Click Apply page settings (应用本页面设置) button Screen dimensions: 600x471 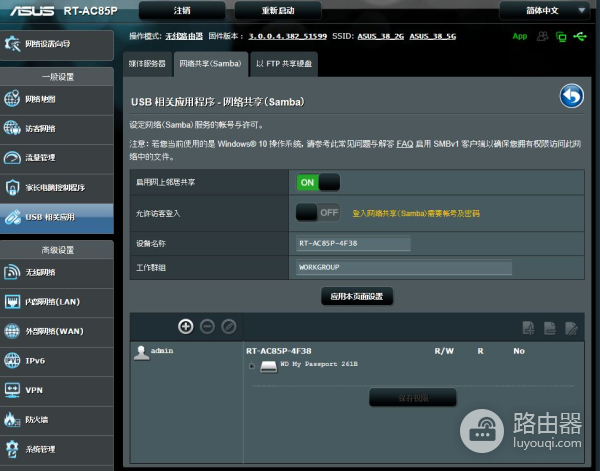click(357, 297)
